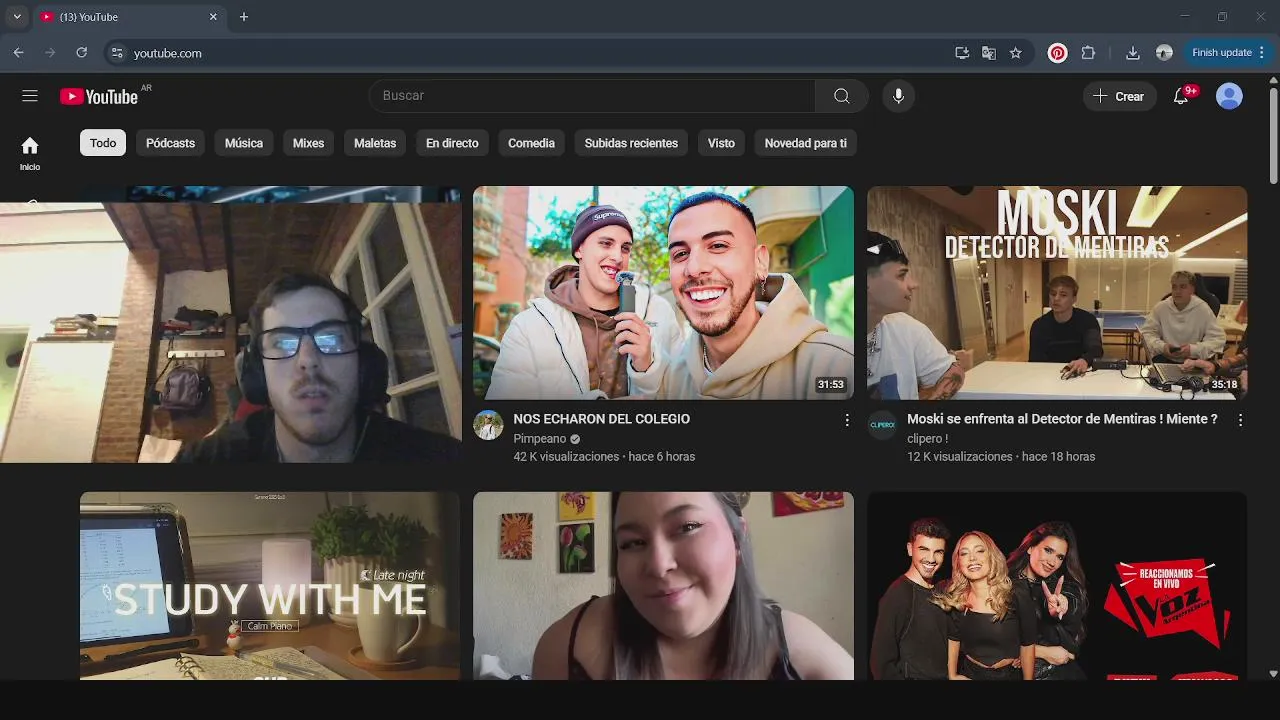Bookmark this page with star icon

coord(1016,53)
